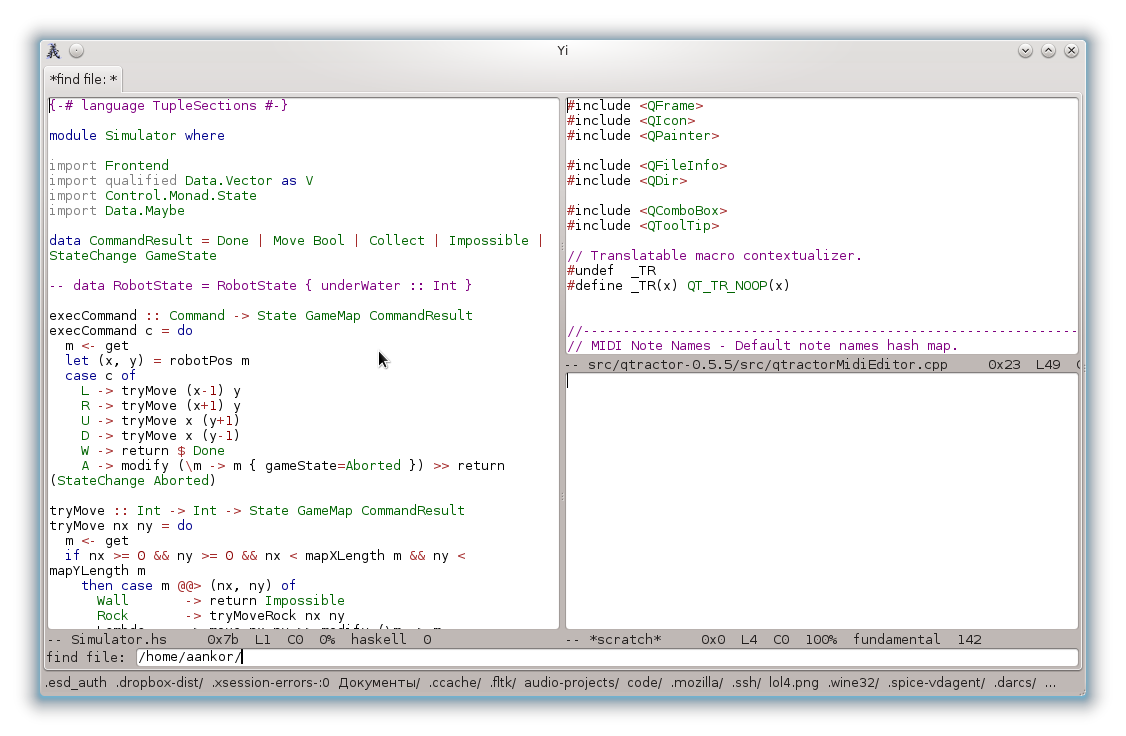This screenshot has width=1126, height=736.
Task: Select 'code/' in completion list
Action: pos(644,683)
